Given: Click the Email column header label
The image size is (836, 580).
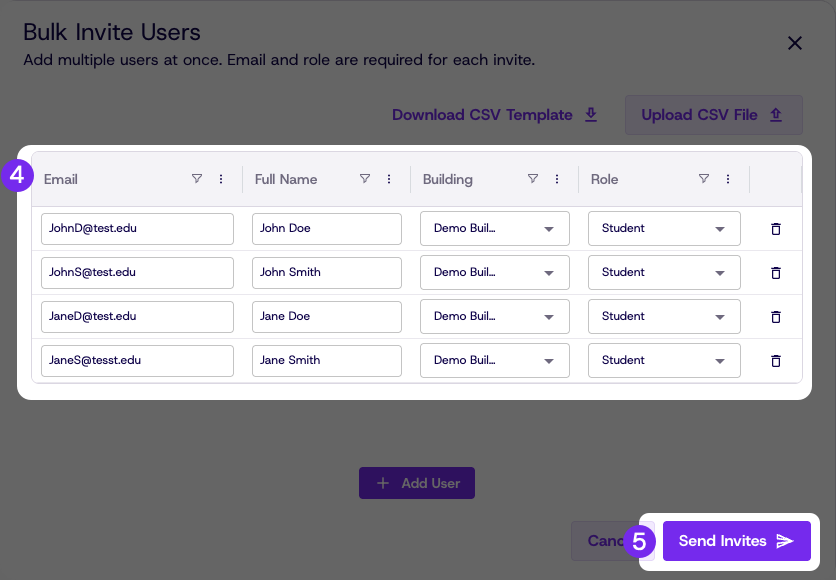Looking at the screenshot, I should click(61, 179).
